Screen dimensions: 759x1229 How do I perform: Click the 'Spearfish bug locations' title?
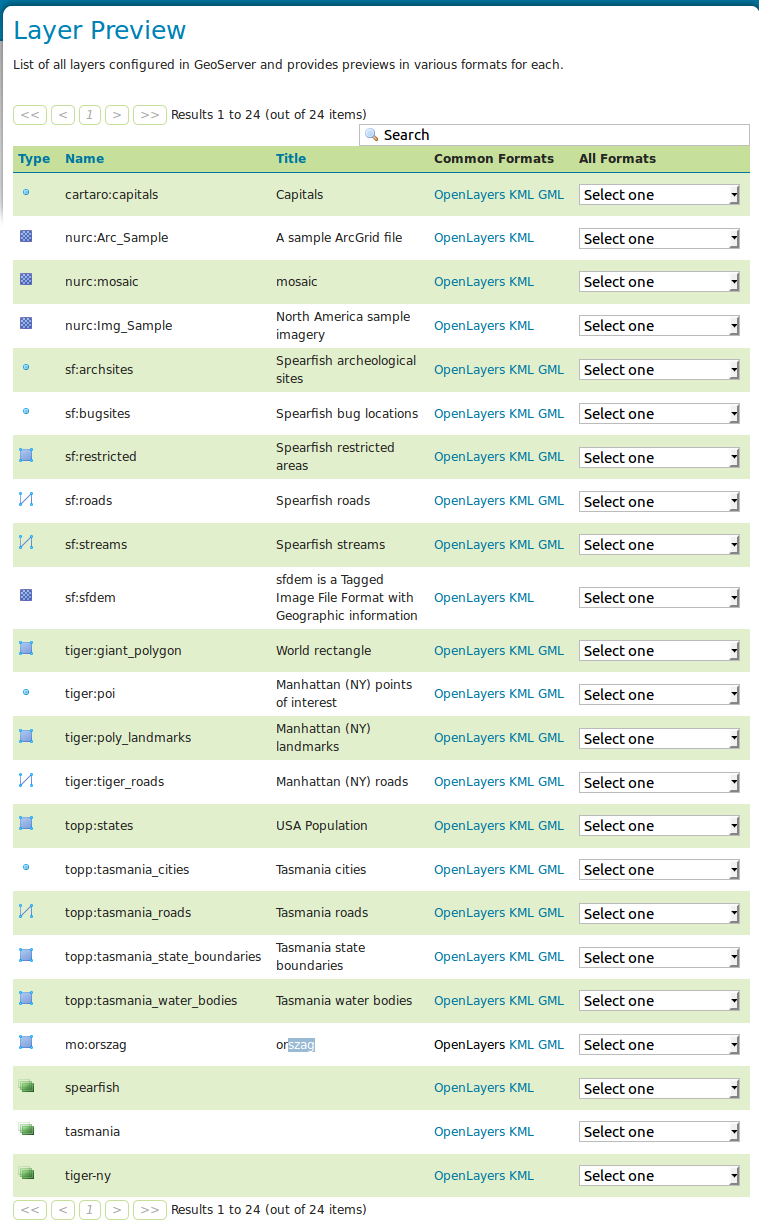pos(347,414)
